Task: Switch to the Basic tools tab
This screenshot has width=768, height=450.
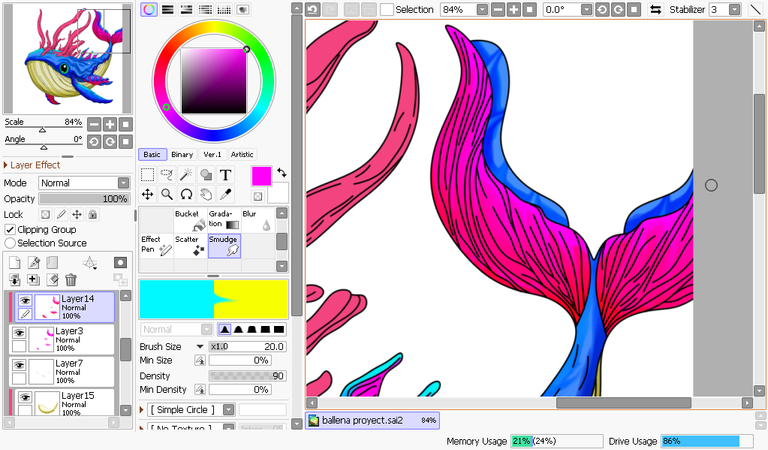Action: (x=152, y=154)
